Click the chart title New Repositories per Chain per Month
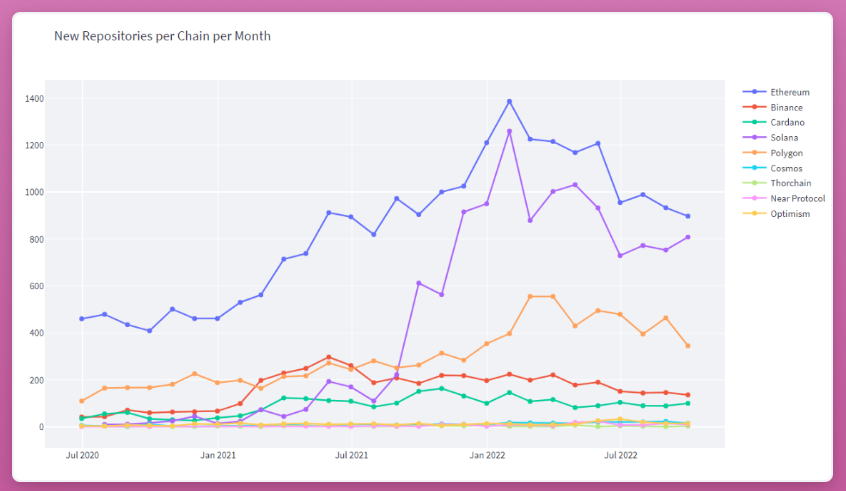 coord(162,36)
